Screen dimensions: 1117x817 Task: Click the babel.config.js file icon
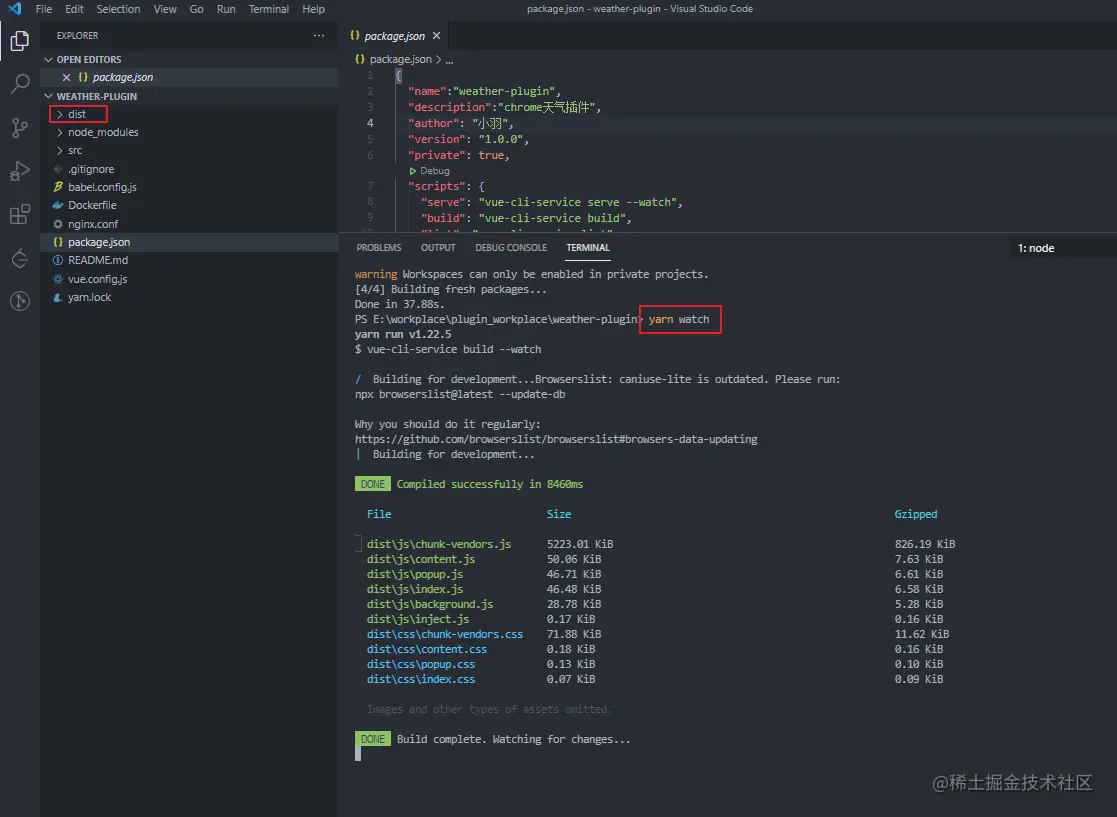point(58,187)
